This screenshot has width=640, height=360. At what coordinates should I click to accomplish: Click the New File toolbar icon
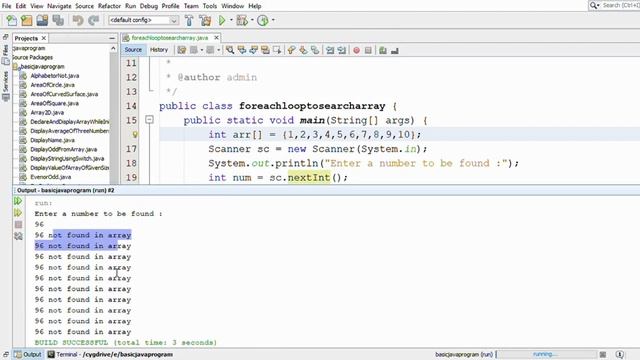[11, 20]
